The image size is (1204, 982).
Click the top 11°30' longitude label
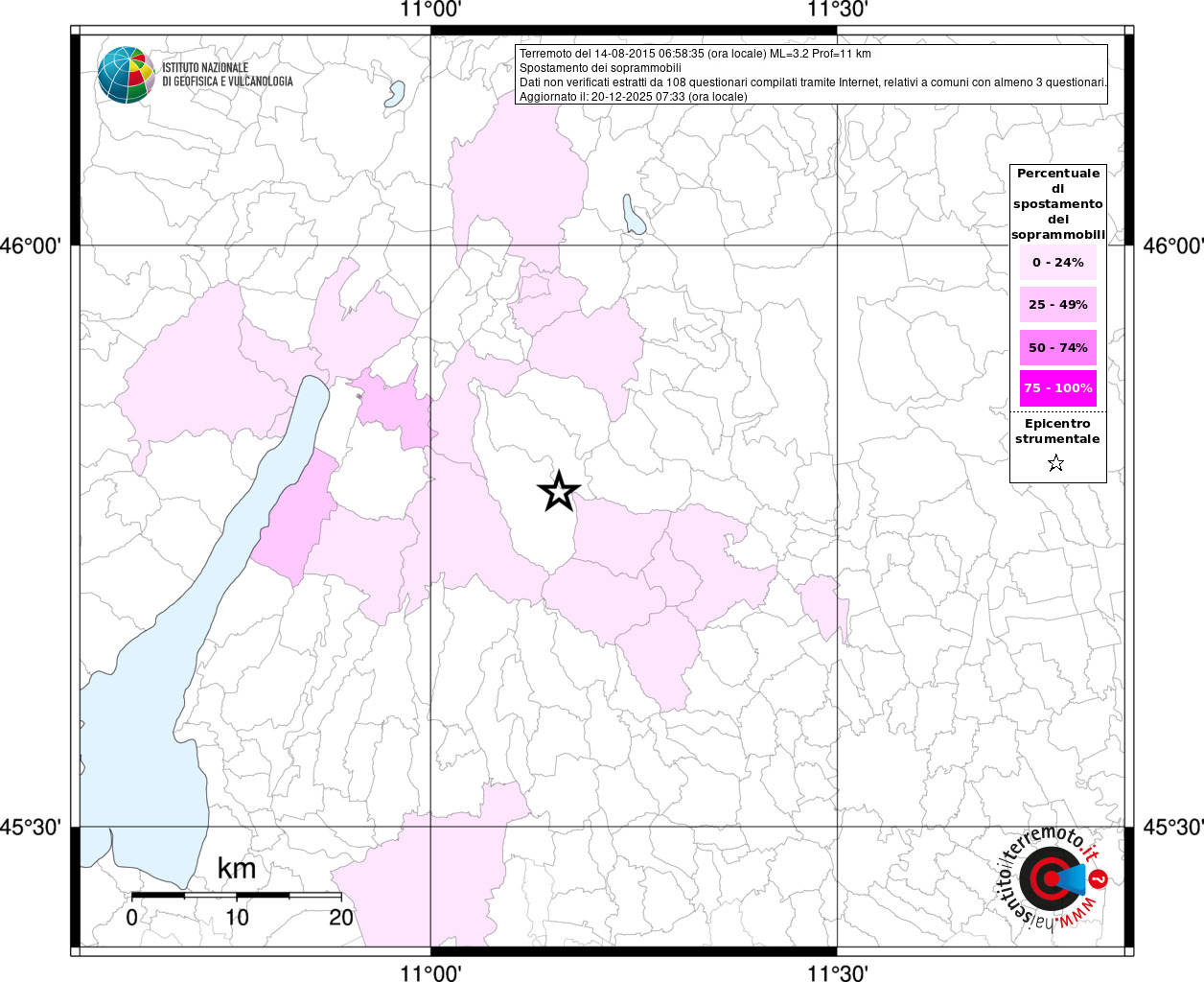pos(837,11)
